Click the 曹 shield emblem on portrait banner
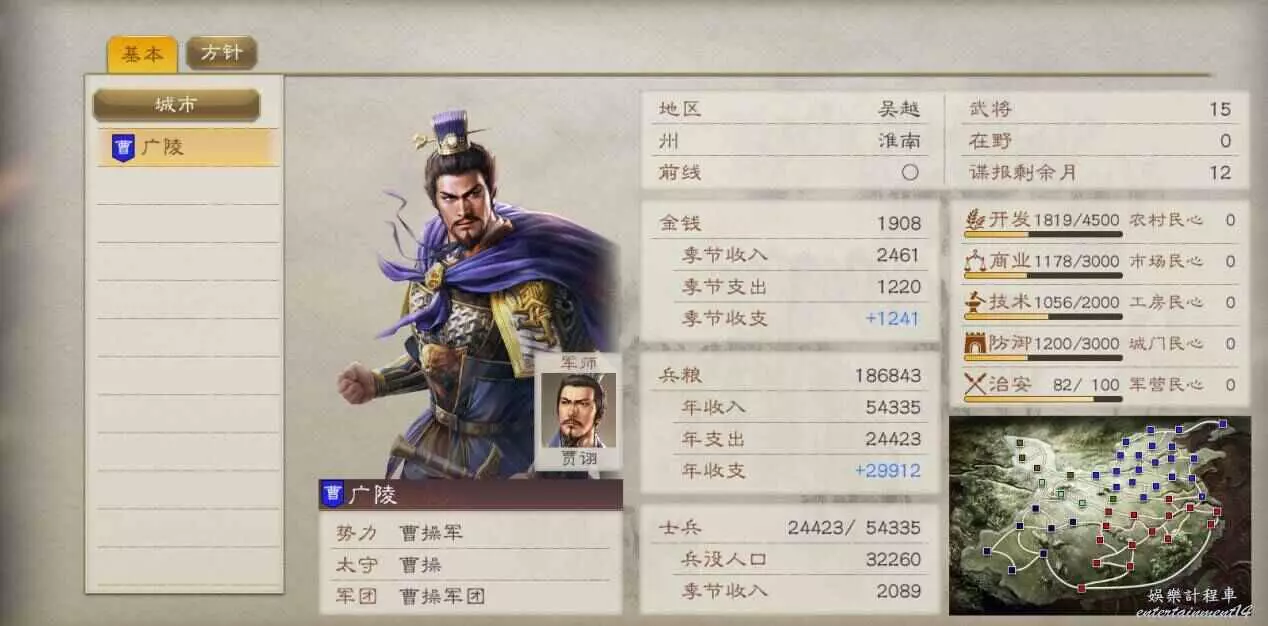The height and width of the screenshot is (626, 1268). 333,493
